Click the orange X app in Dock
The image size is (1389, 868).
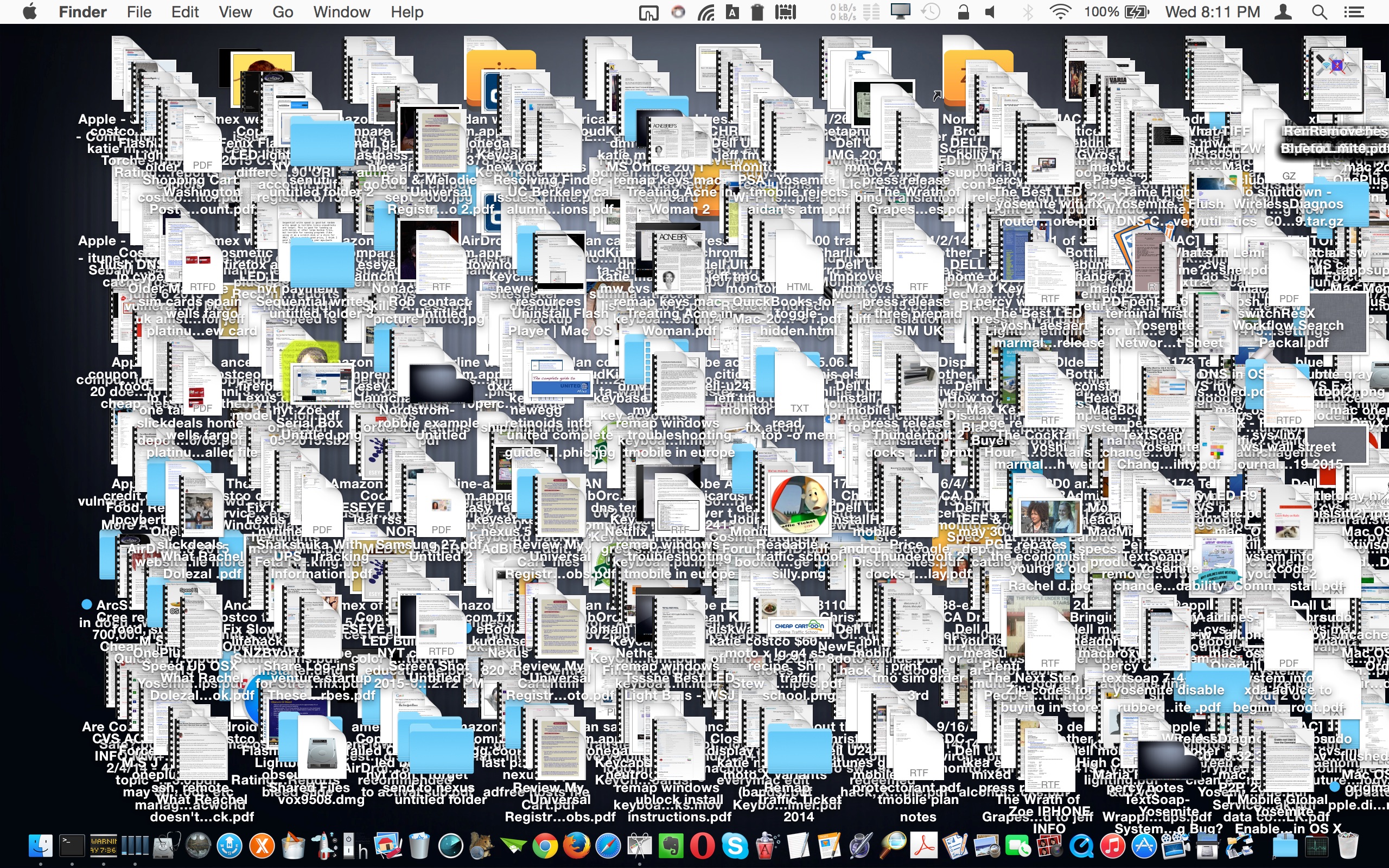click(262, 846)
